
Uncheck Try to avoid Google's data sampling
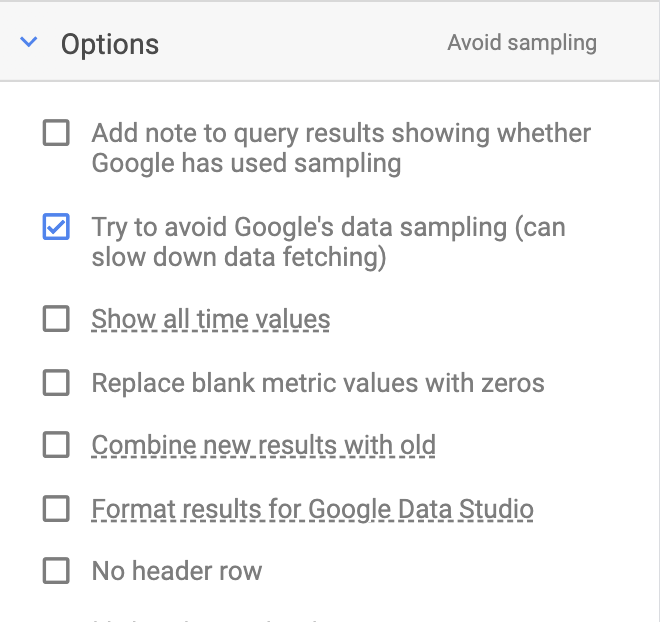pyautogui.click(x=56, y=226)
